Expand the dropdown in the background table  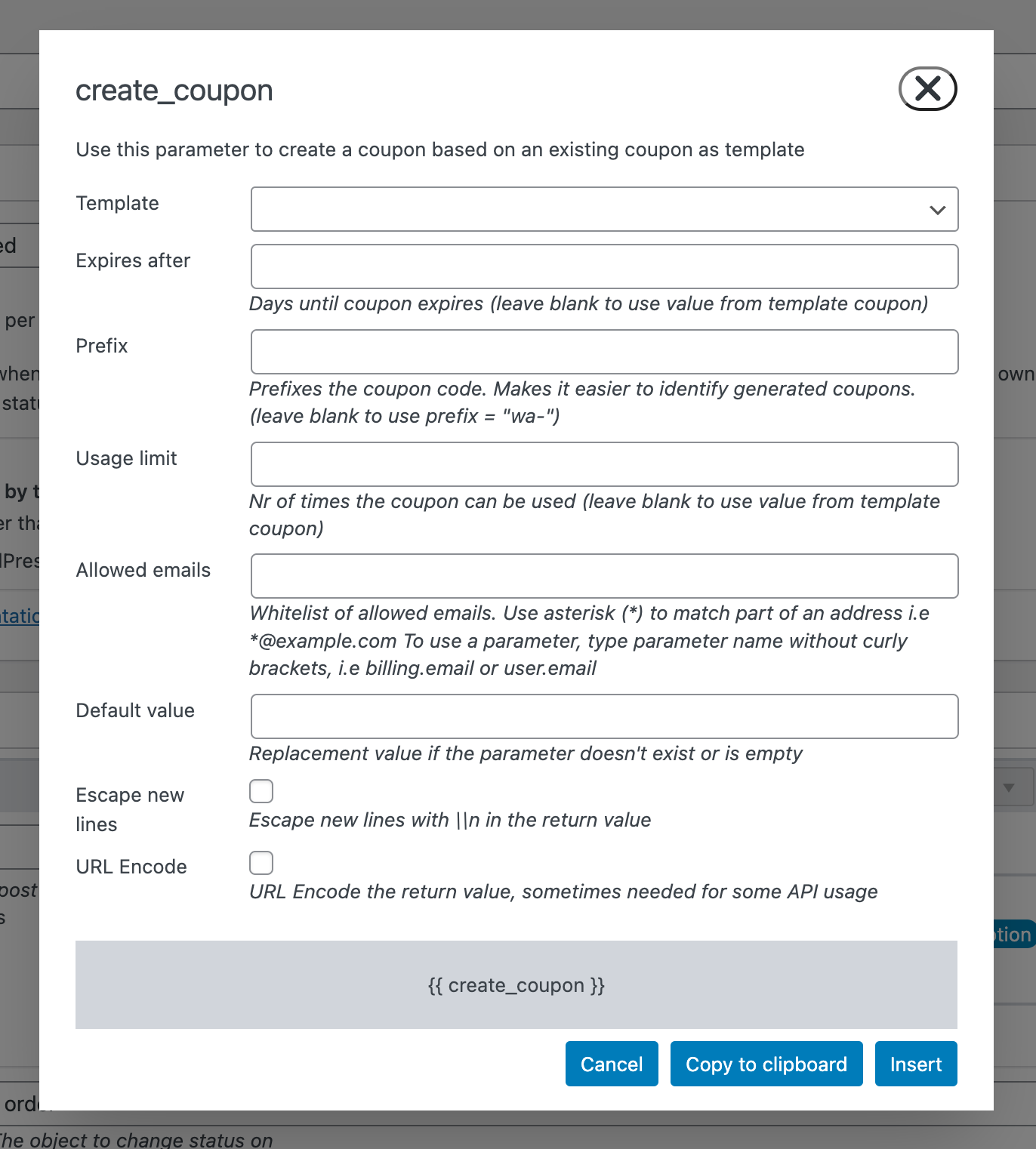pyautogui.click(x=1010, y=787)
